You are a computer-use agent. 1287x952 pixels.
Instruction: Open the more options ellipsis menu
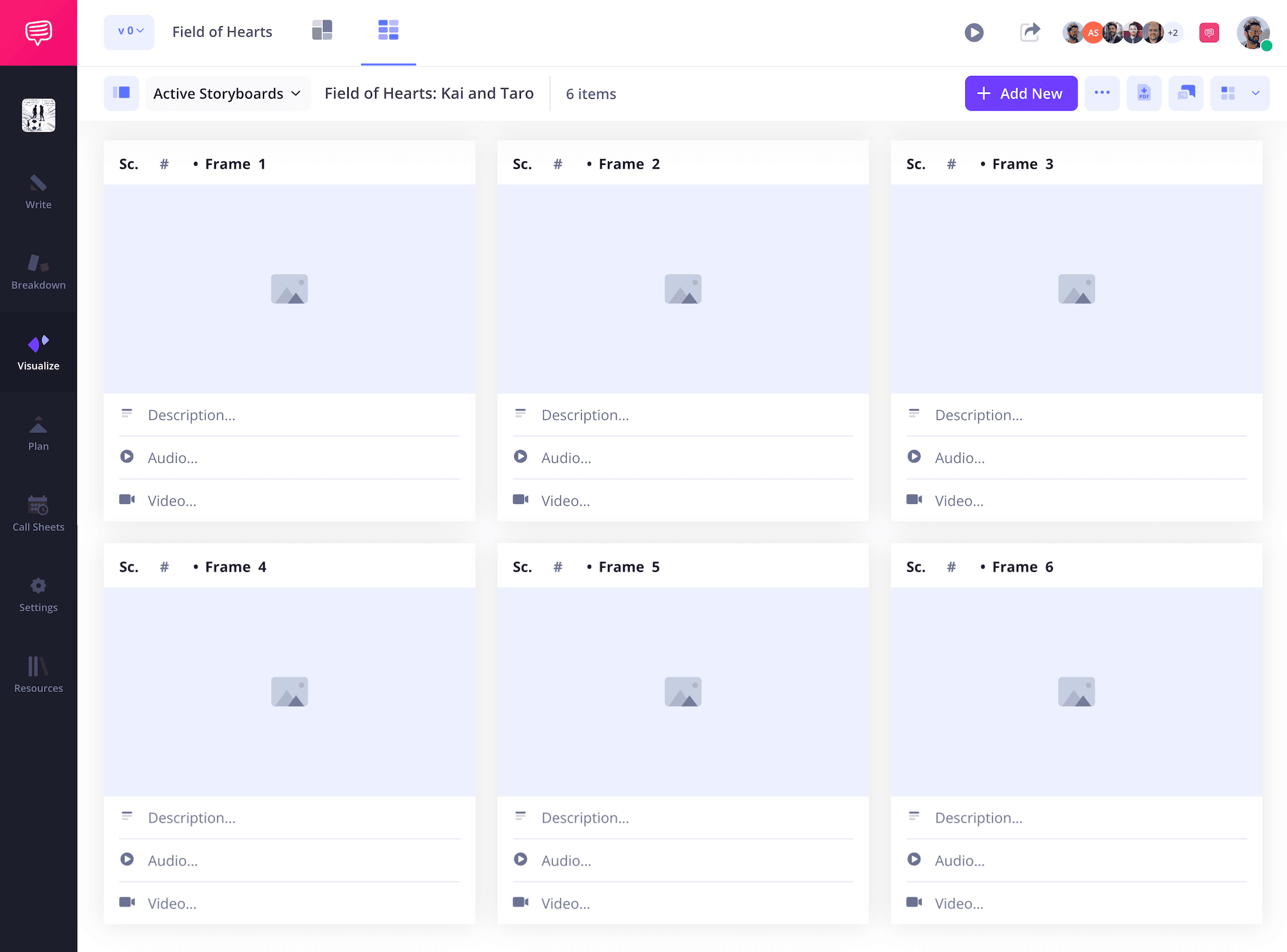pyautogui.click(x=1102, y=93)
